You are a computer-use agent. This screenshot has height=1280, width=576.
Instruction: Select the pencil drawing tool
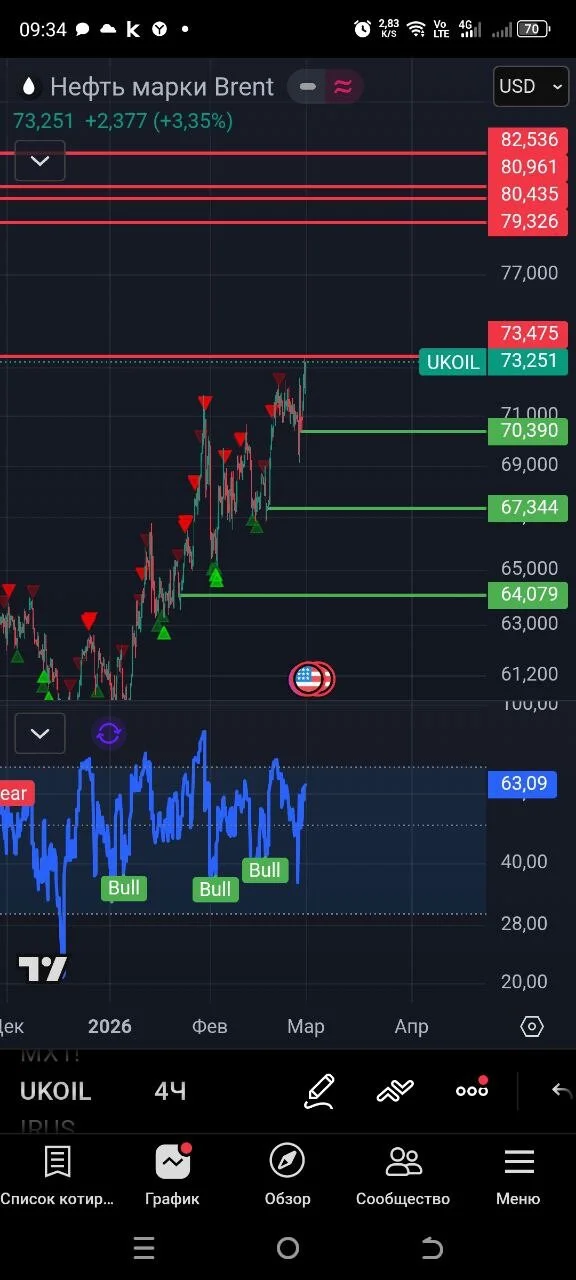[319, 1090]
